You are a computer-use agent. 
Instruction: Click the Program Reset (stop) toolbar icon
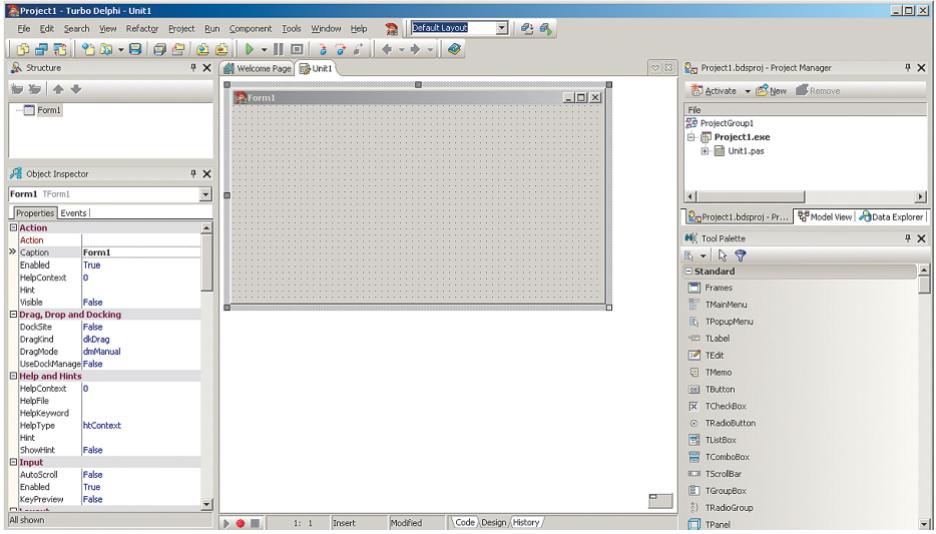click(x=297, y=50)
